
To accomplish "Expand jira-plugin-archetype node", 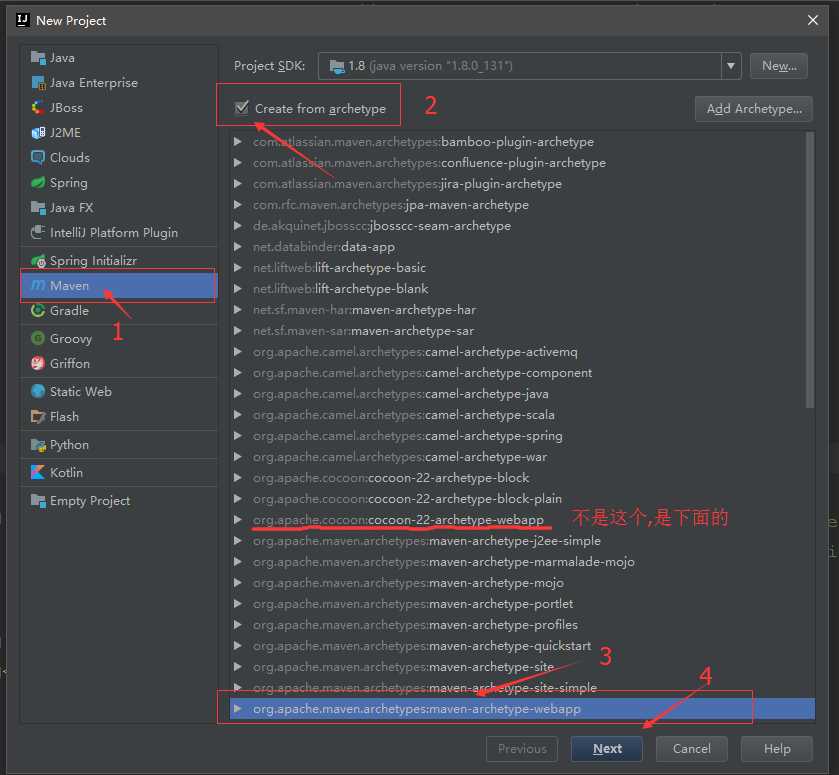I will [238, 184].
